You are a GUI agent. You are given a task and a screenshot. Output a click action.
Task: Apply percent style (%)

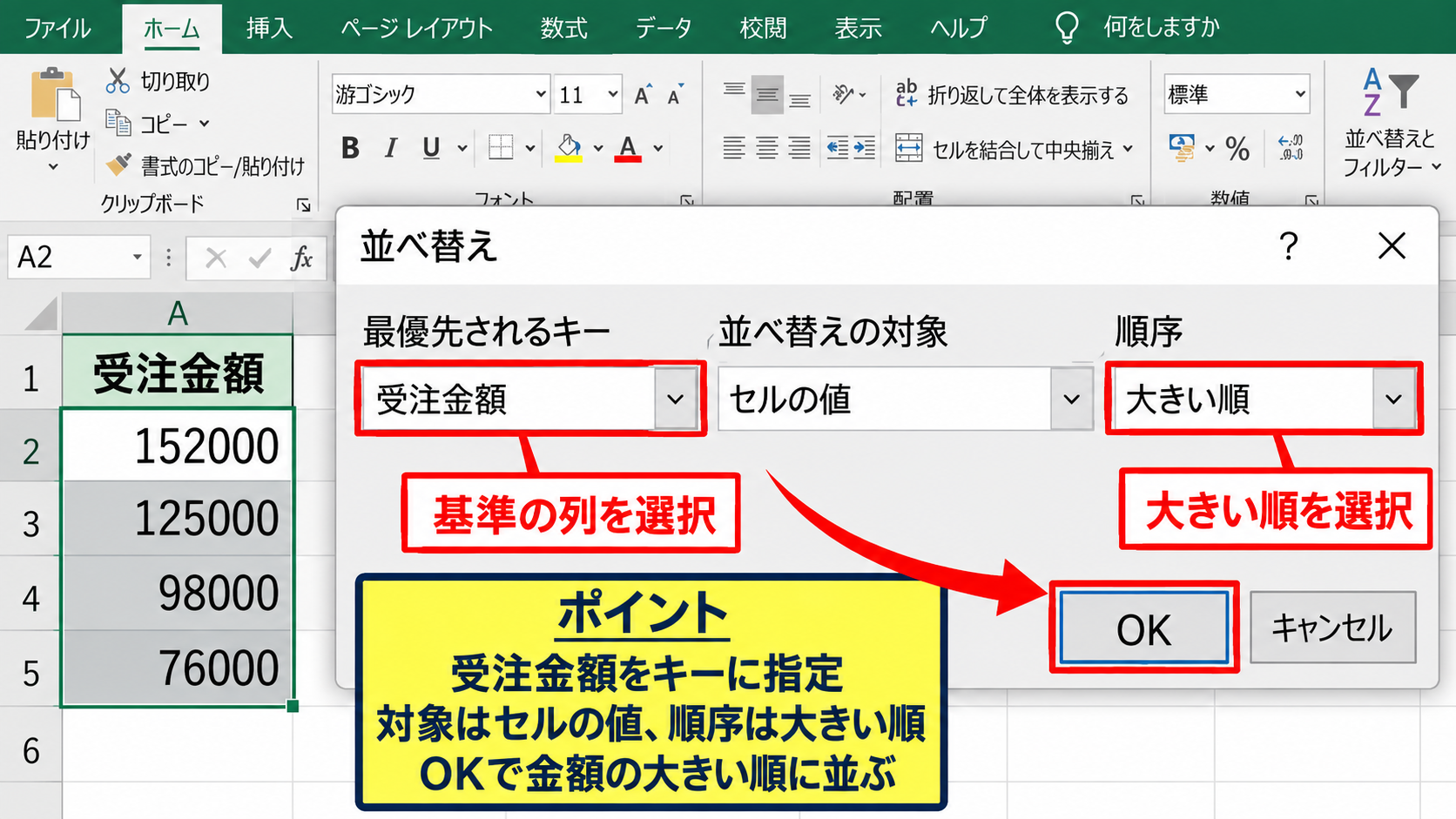[x=1237, y=149]
